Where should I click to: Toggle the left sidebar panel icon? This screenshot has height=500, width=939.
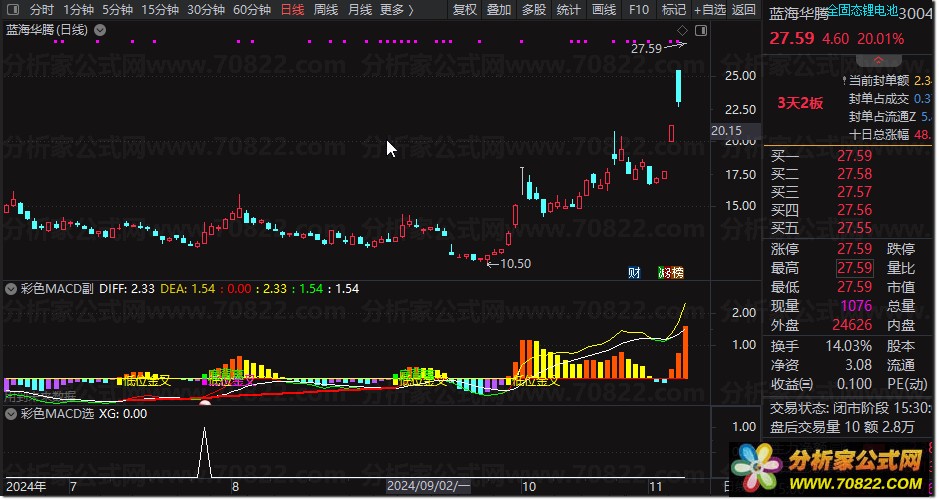click(13, 10)
